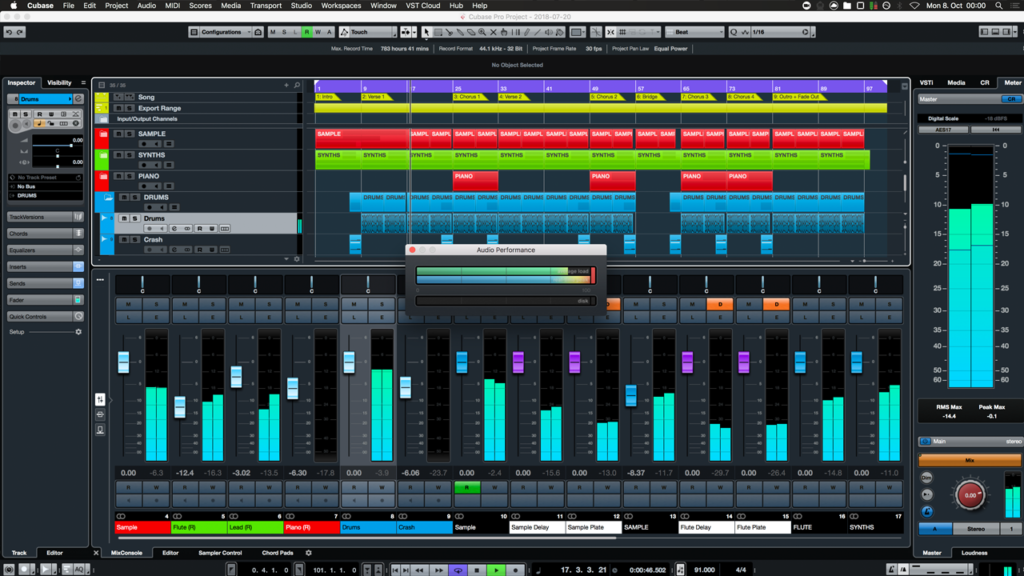Solo the SYNTHS track
This screenshot has width=1024, height=576.
point(129,155)
